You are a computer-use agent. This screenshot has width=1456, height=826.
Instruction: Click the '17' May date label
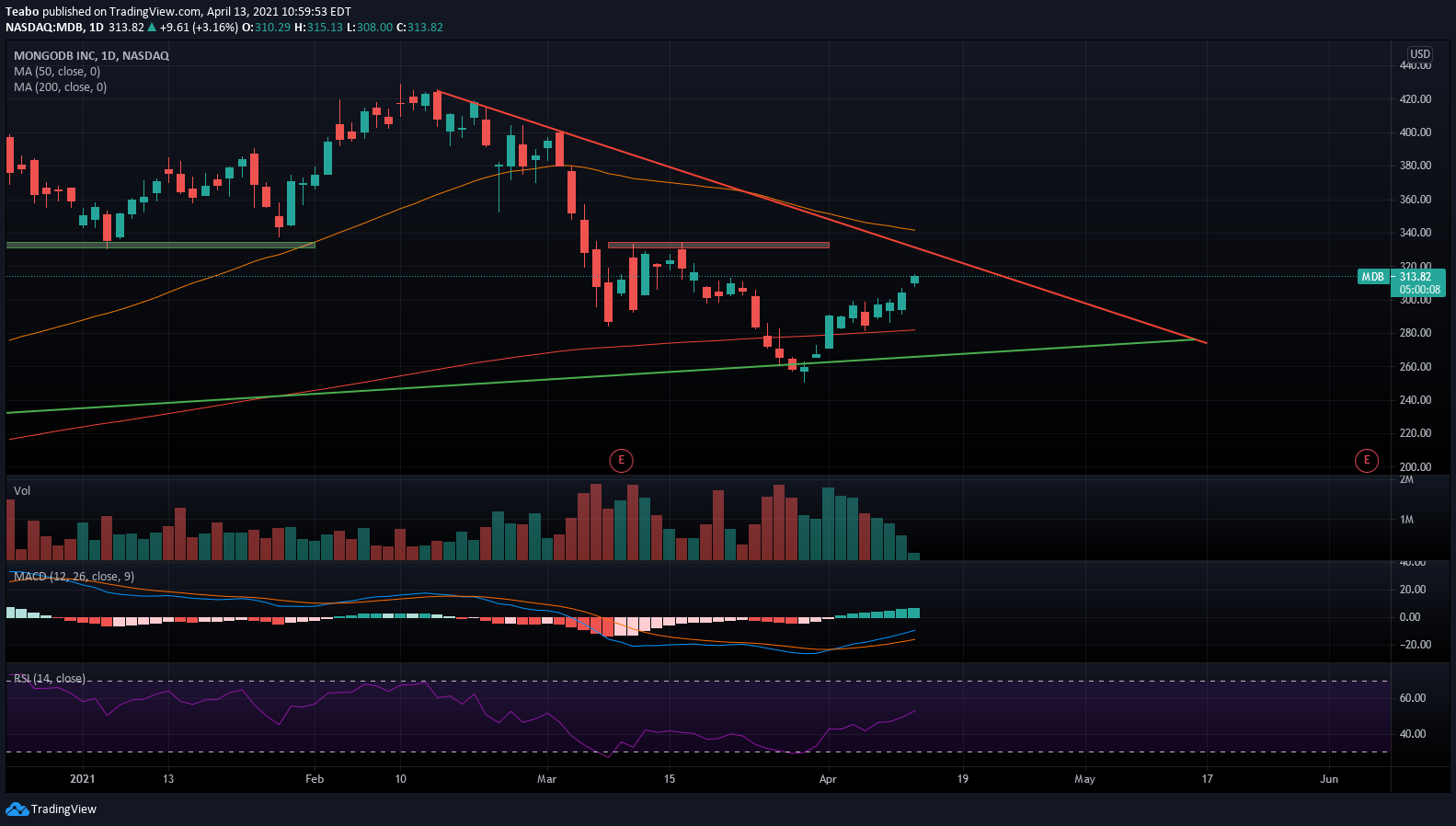[x=1208, y=779]
